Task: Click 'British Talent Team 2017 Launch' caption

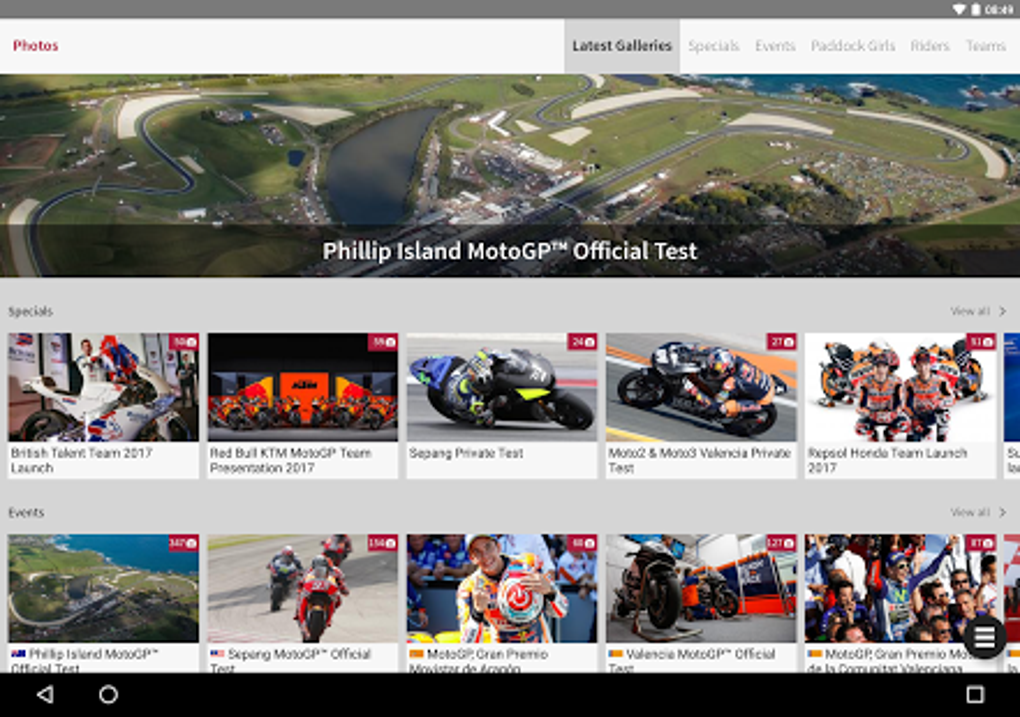Action: 81,460
